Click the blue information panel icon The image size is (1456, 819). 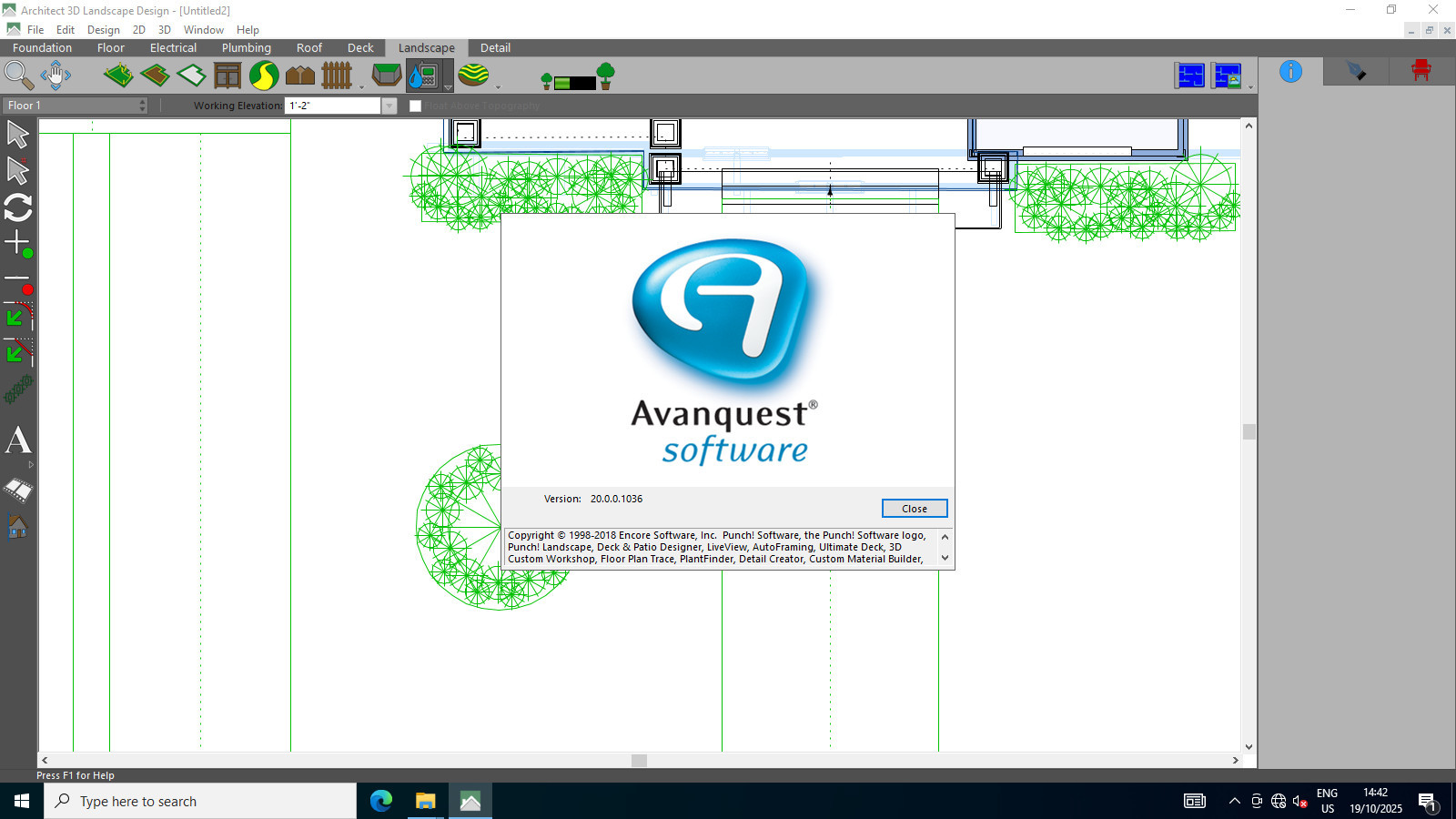[1290, 71]
